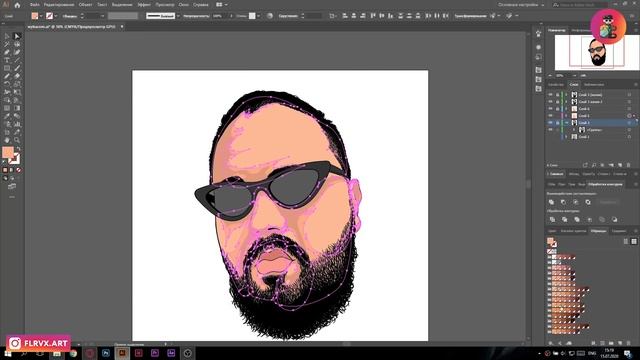Click the Navigator preview thumbnail

(x=597, y=53)
